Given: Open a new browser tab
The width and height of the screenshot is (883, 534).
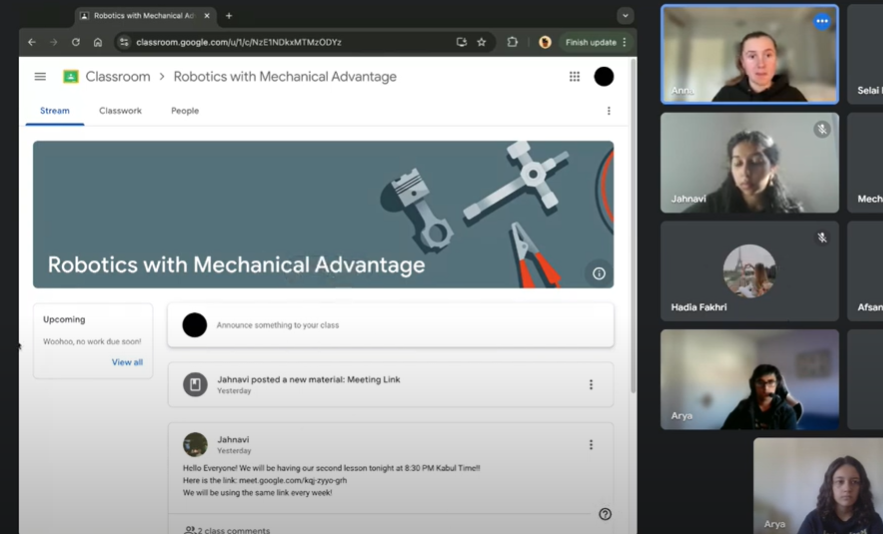Looking at the screenshot, I should tap(229, 16).
